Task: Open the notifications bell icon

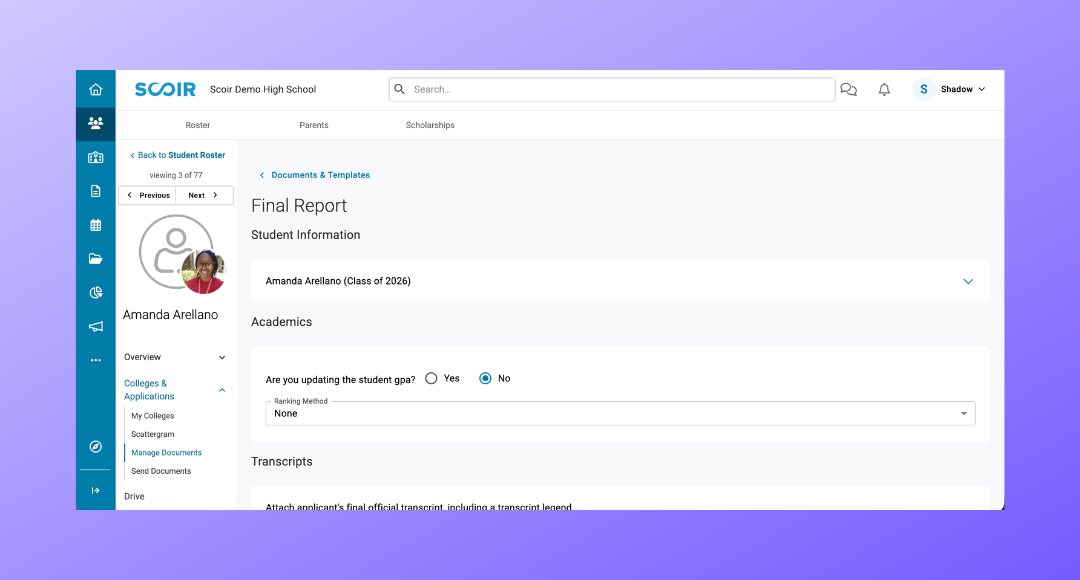Action: [x=884, y=89]
